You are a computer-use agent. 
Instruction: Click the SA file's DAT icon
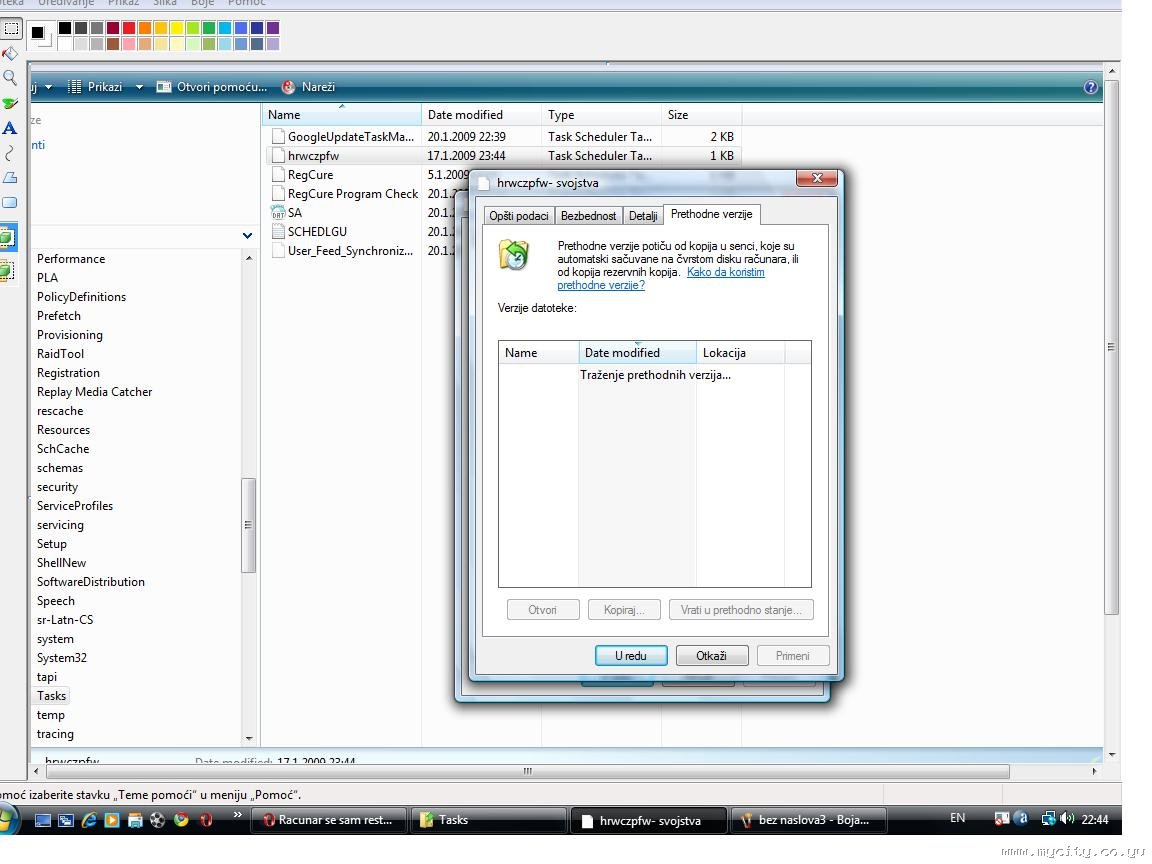pyautogui.click(x=278, y=212)
